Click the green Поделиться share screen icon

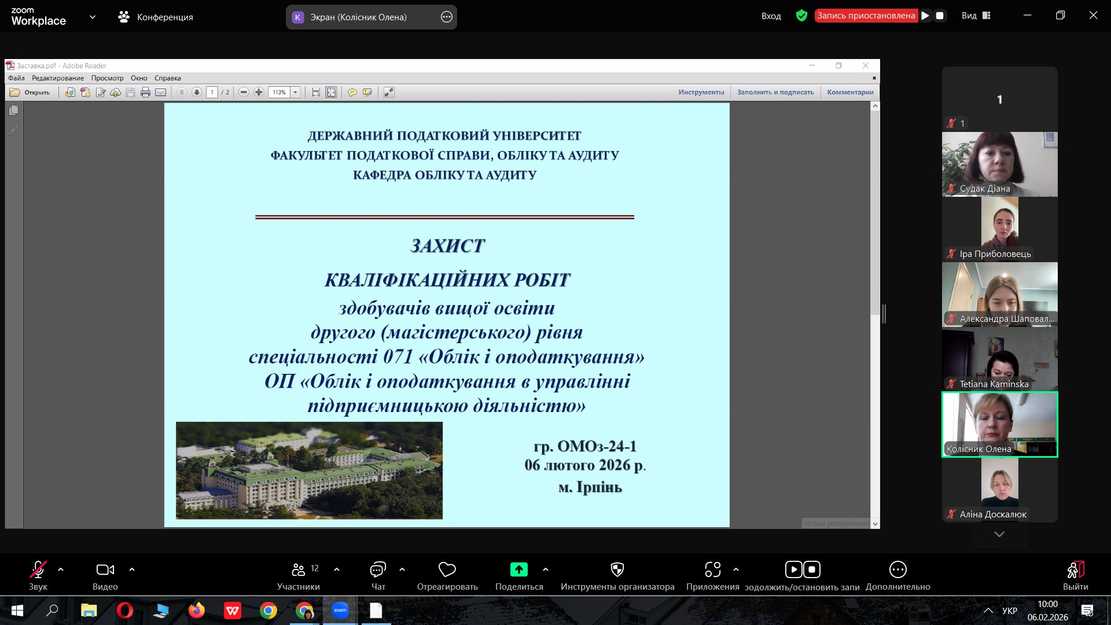click(519, 570)
